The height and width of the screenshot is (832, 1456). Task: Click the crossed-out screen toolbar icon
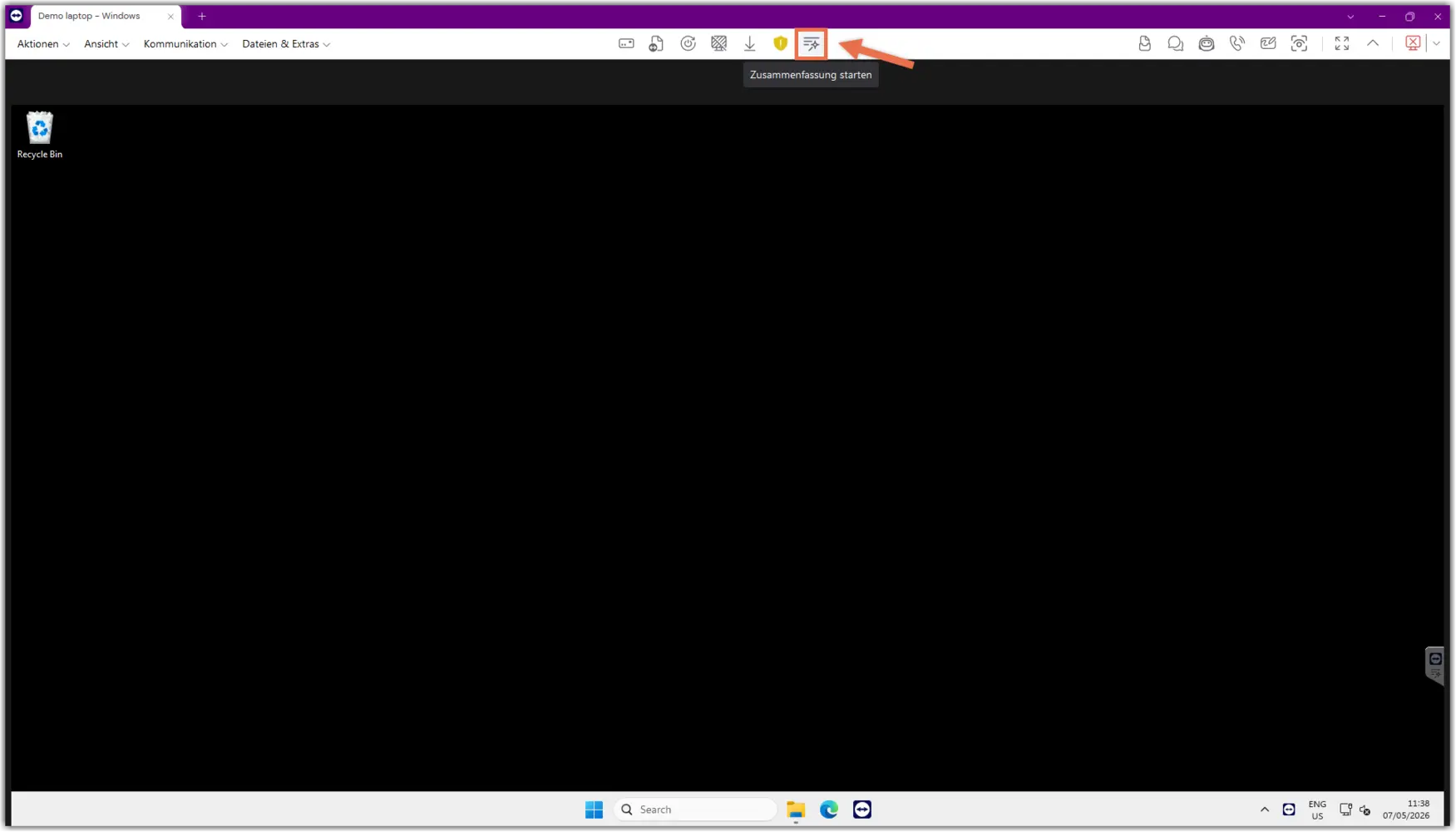point(719,44)
